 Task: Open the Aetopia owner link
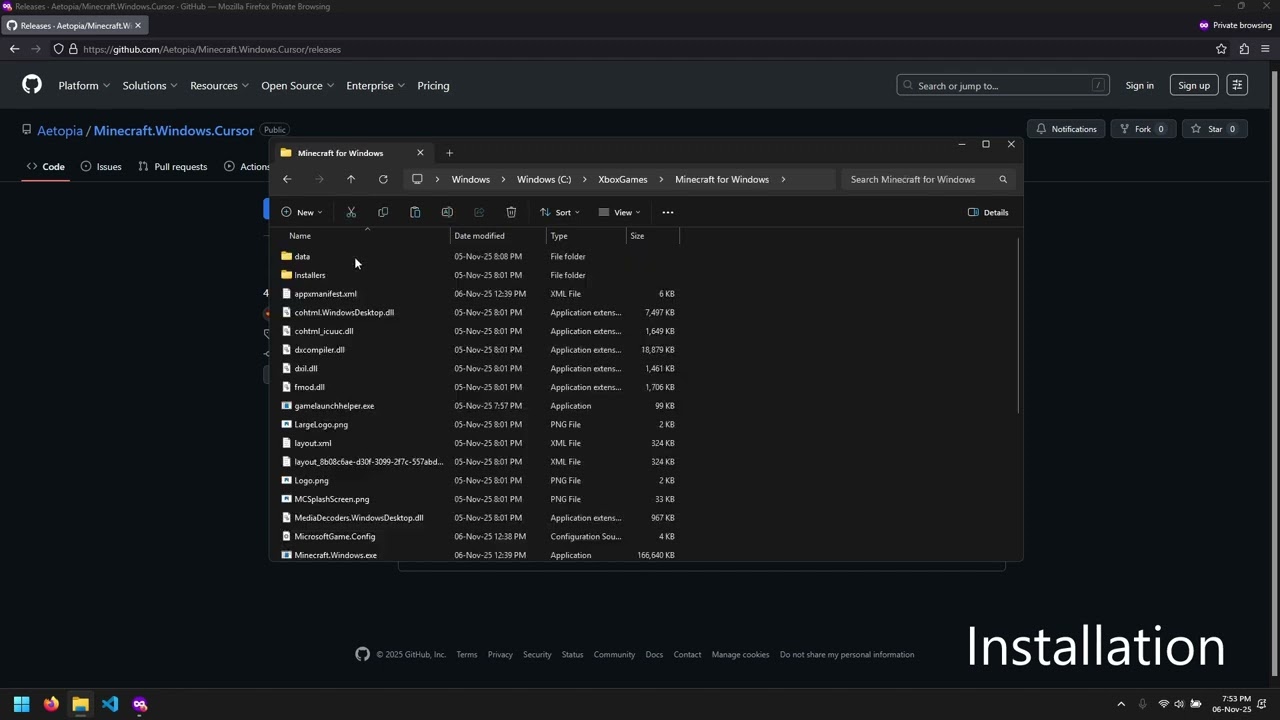[x=60, y=131]
